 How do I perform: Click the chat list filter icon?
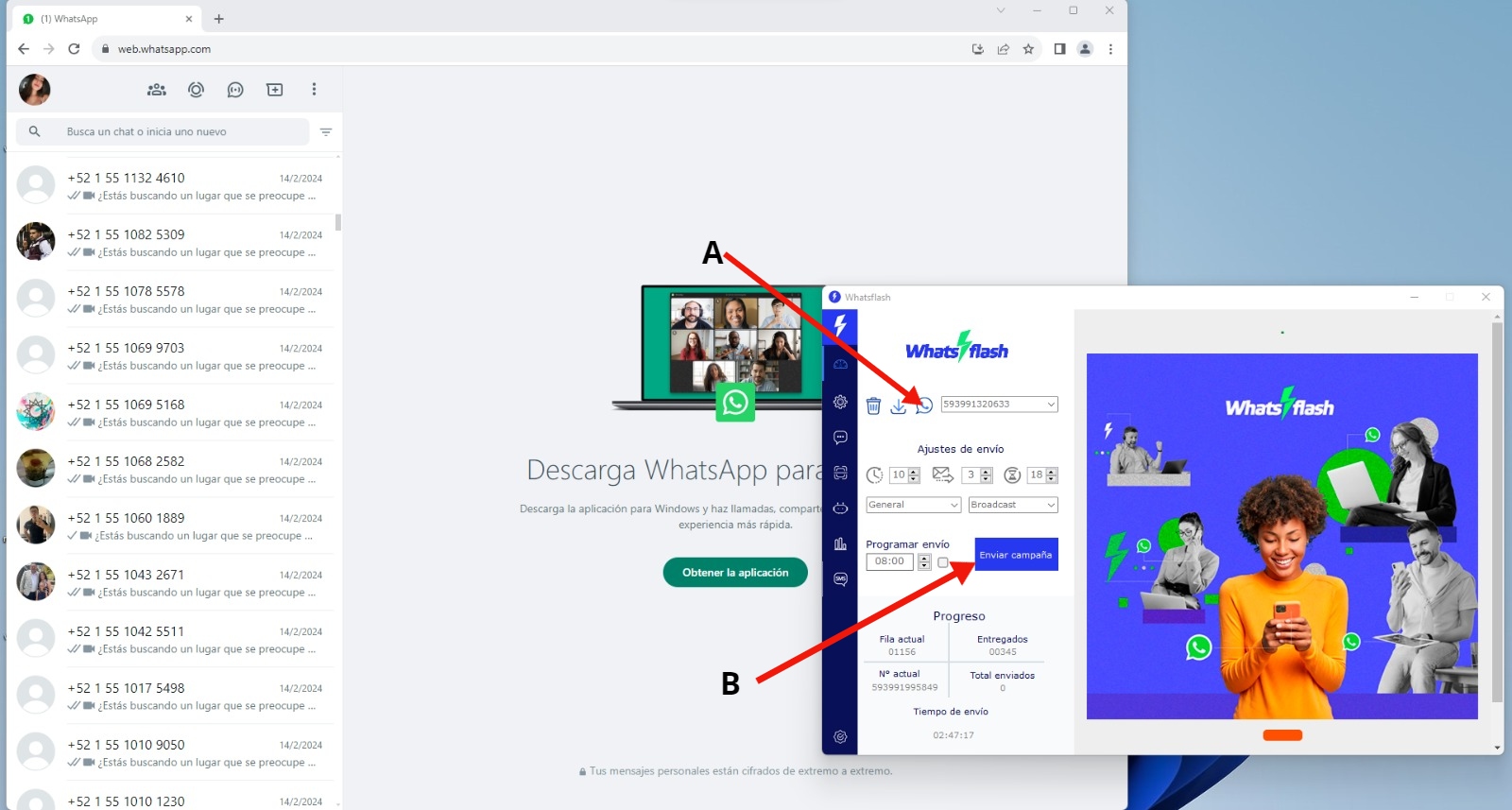(326, 132)
